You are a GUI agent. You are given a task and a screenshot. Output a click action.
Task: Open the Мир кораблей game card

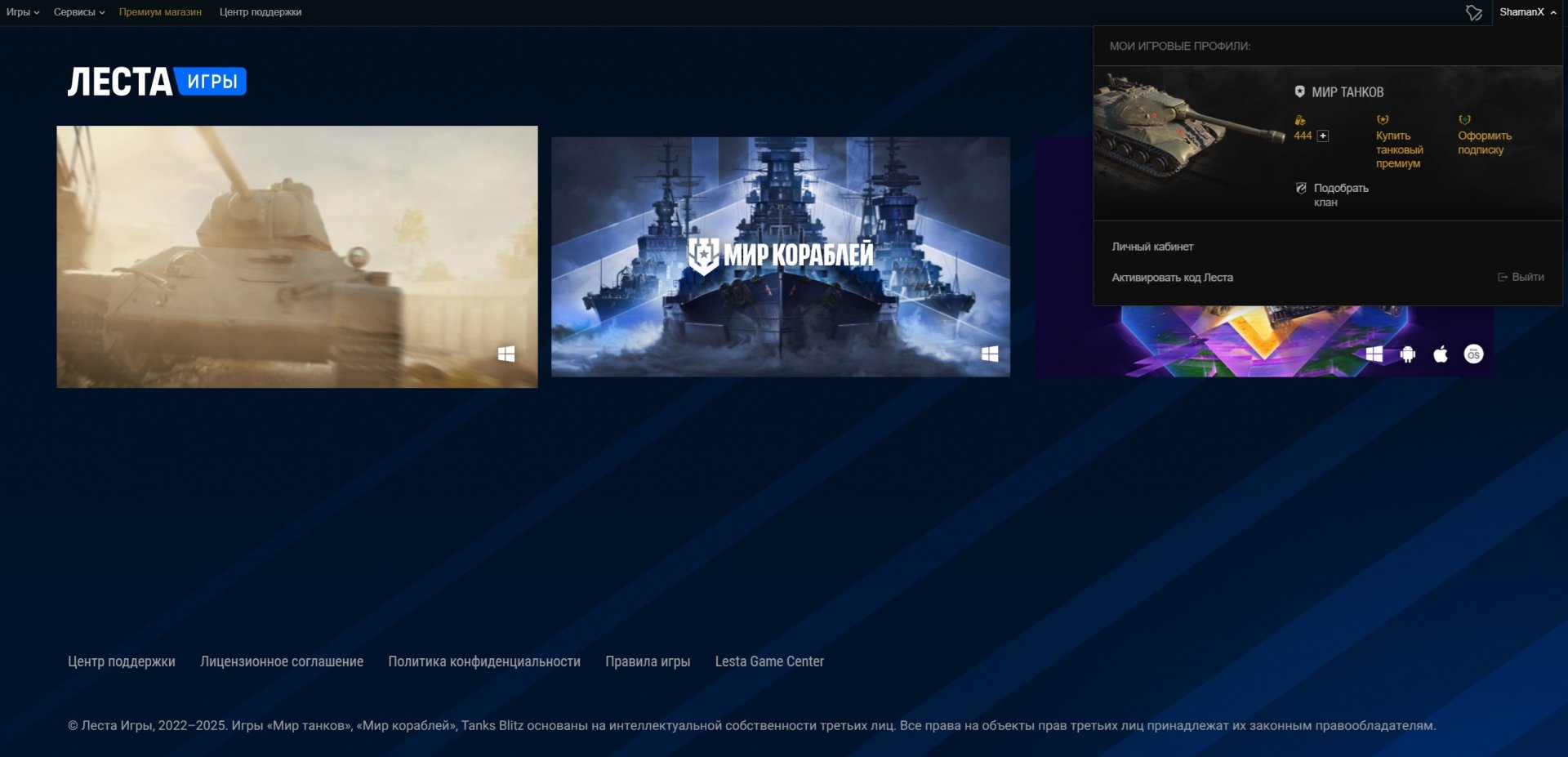tap(781, 256)
